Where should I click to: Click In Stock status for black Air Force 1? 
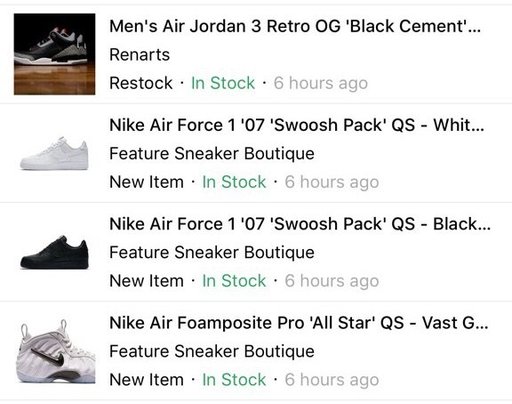234,281
